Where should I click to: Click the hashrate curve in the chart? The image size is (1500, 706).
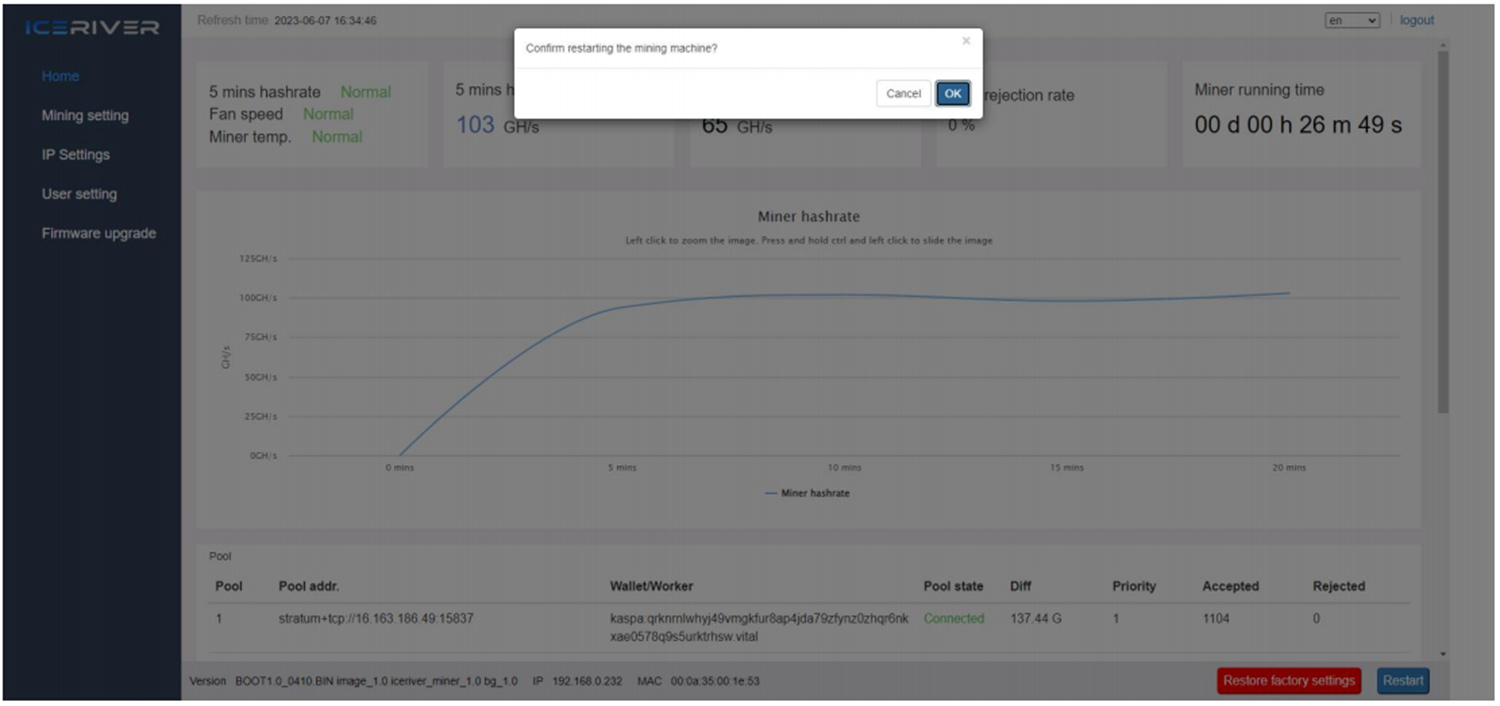point(845,295)
